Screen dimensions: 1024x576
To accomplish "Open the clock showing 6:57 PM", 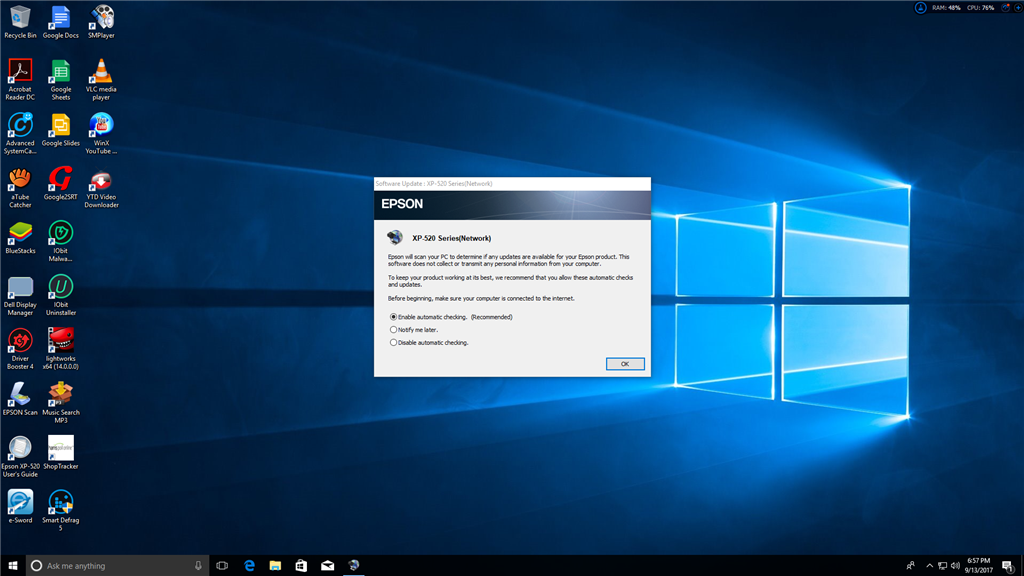I will click(x=978, y=566).
